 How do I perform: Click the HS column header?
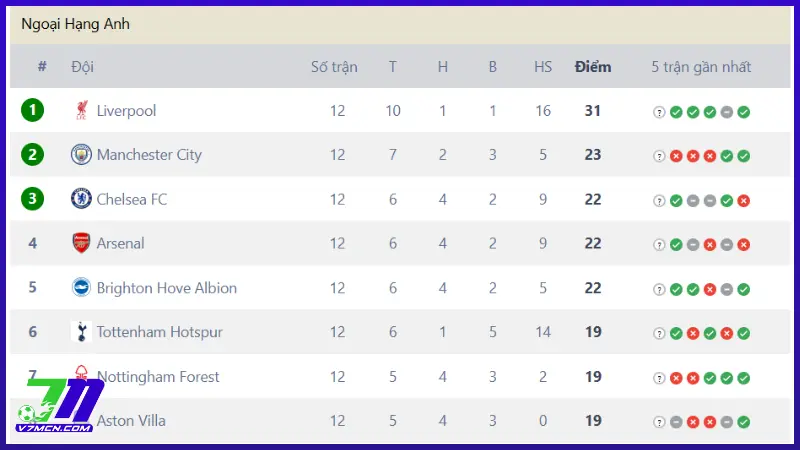pyautogui.click(x=543, y=67)
